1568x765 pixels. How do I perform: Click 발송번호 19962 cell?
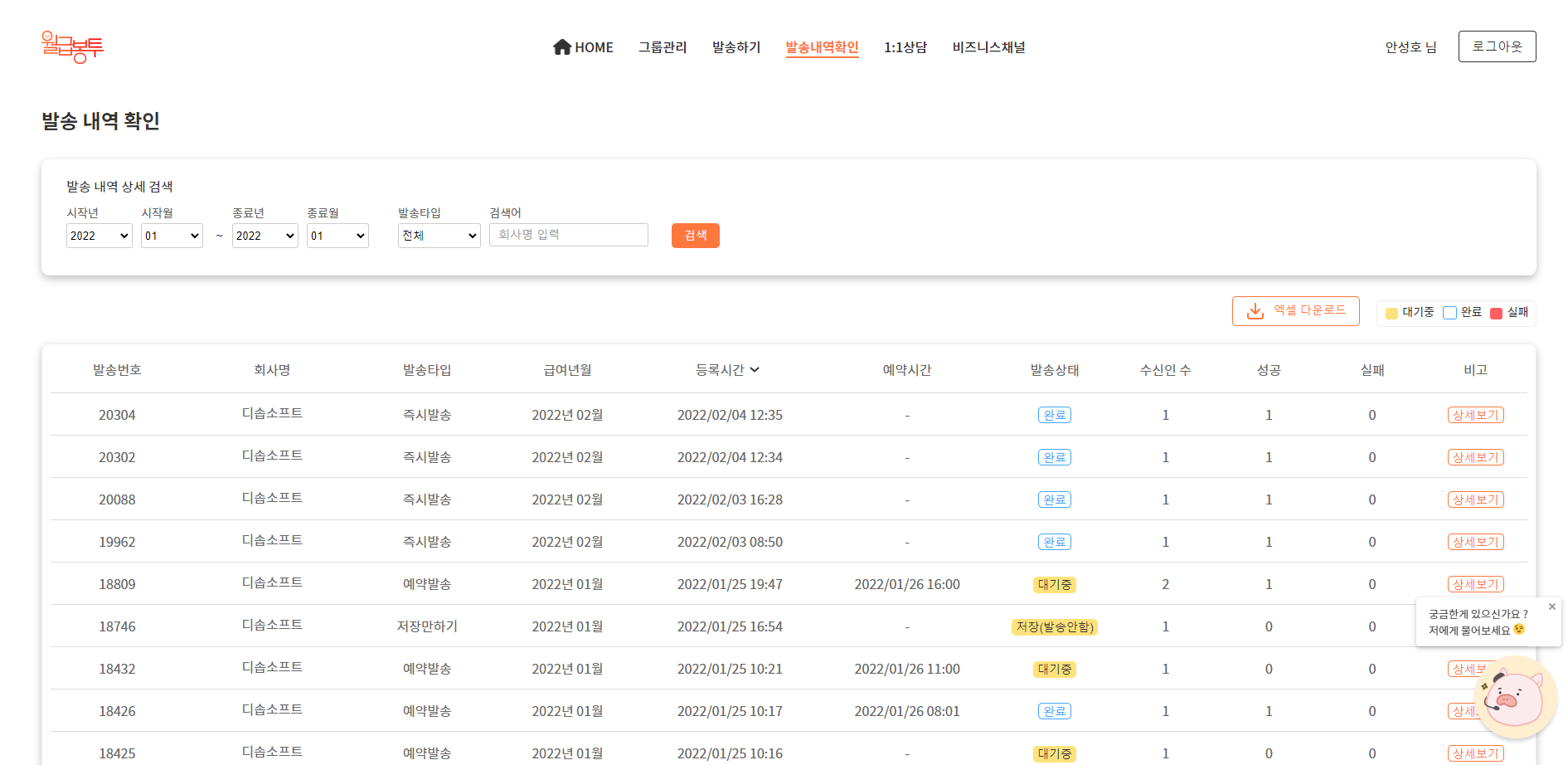click(x=117, y=542)
